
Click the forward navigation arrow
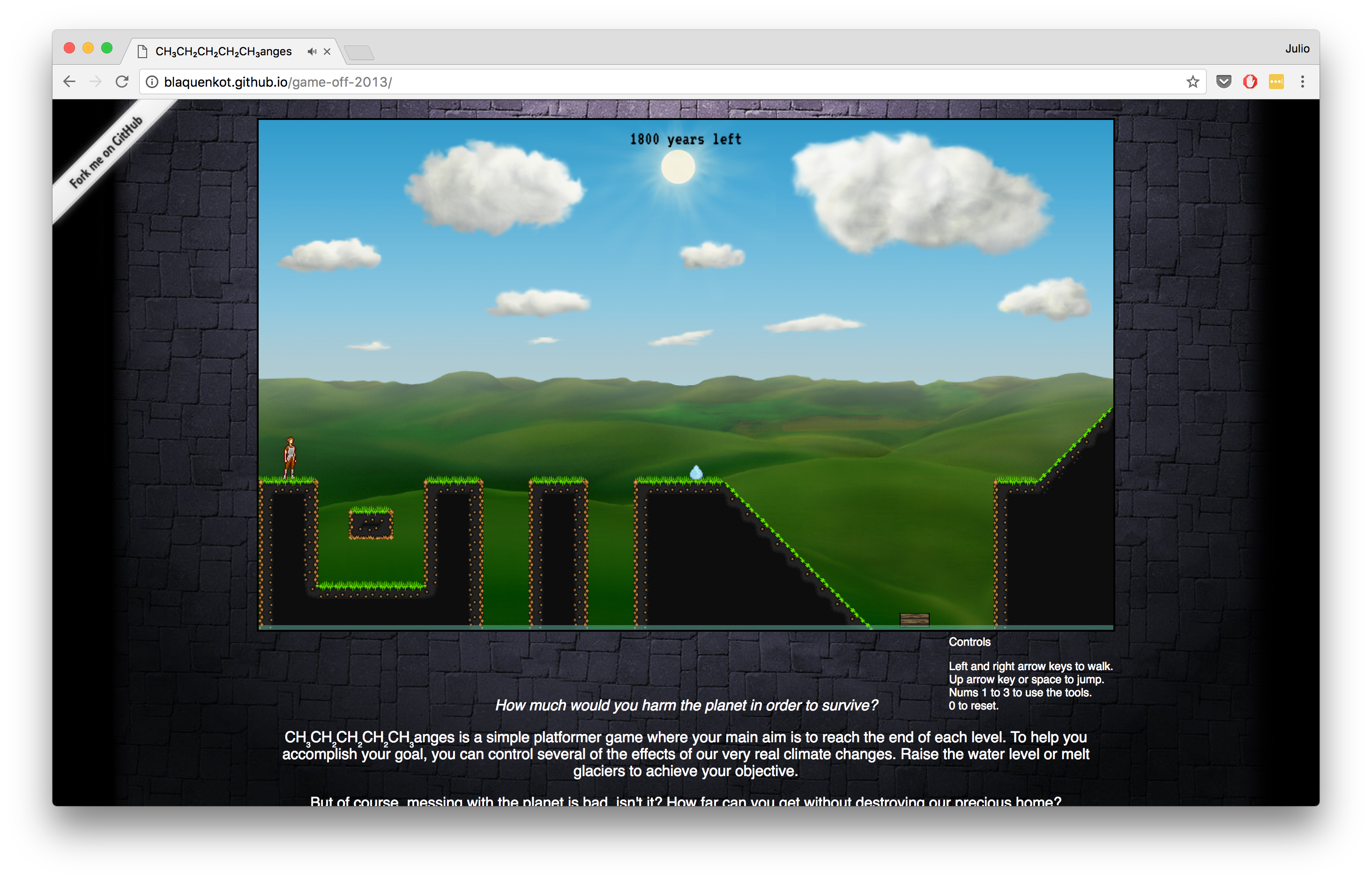click(x=96, y=82)
